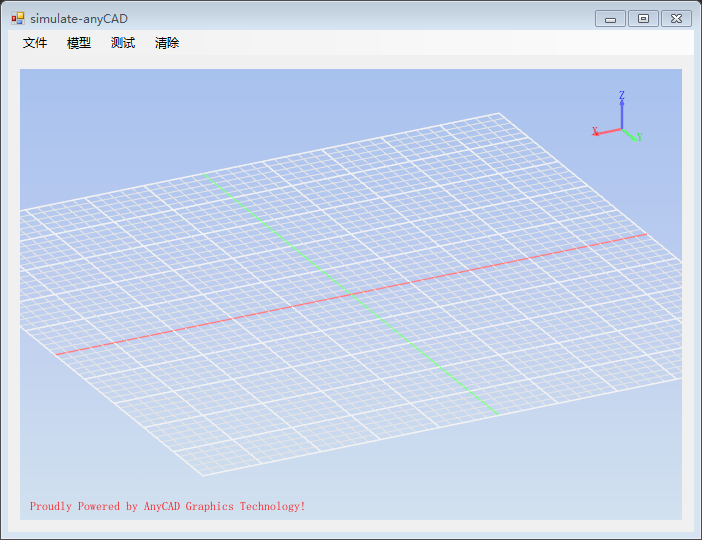Screen dimensions: 702x540
Task: Click the Z label atop the orientation gizmo
Action: click(622, 96)
